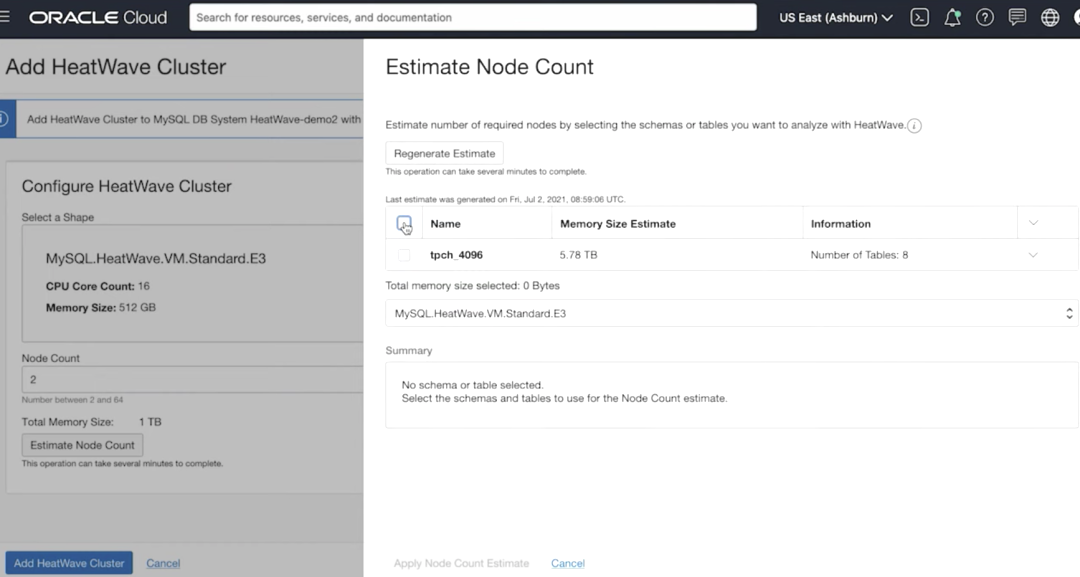The image size is (1080, 577).
Task: Click the Node Count input field
Action: (190, 379)
